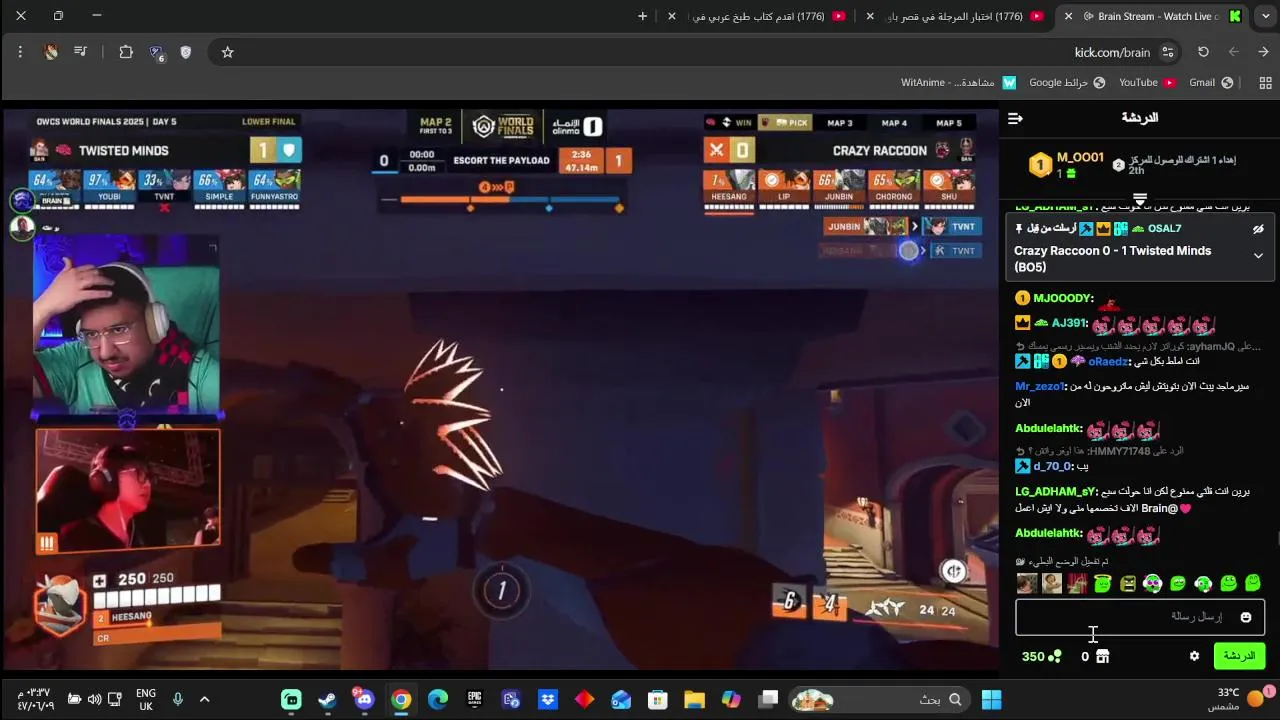Open the Google Maps bookmark
The width and height of the screenshot is (1280, 720).
pyautogui.click(x=1066, y=82)
